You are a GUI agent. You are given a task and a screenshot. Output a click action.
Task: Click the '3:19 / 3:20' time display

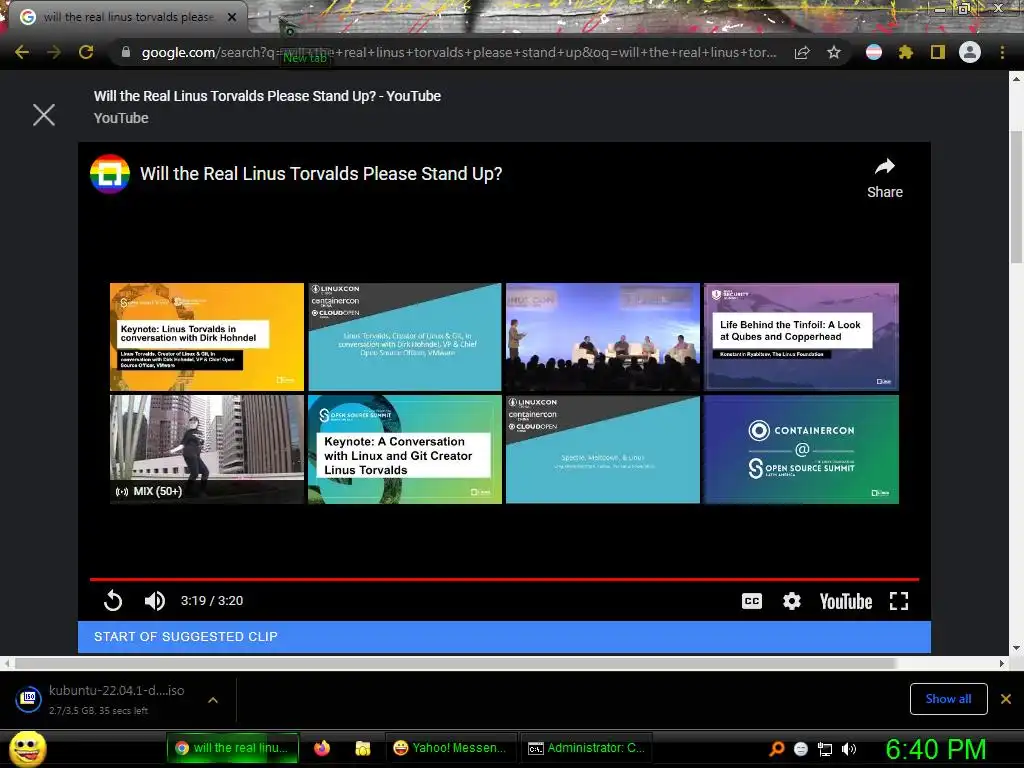(212, 601)
